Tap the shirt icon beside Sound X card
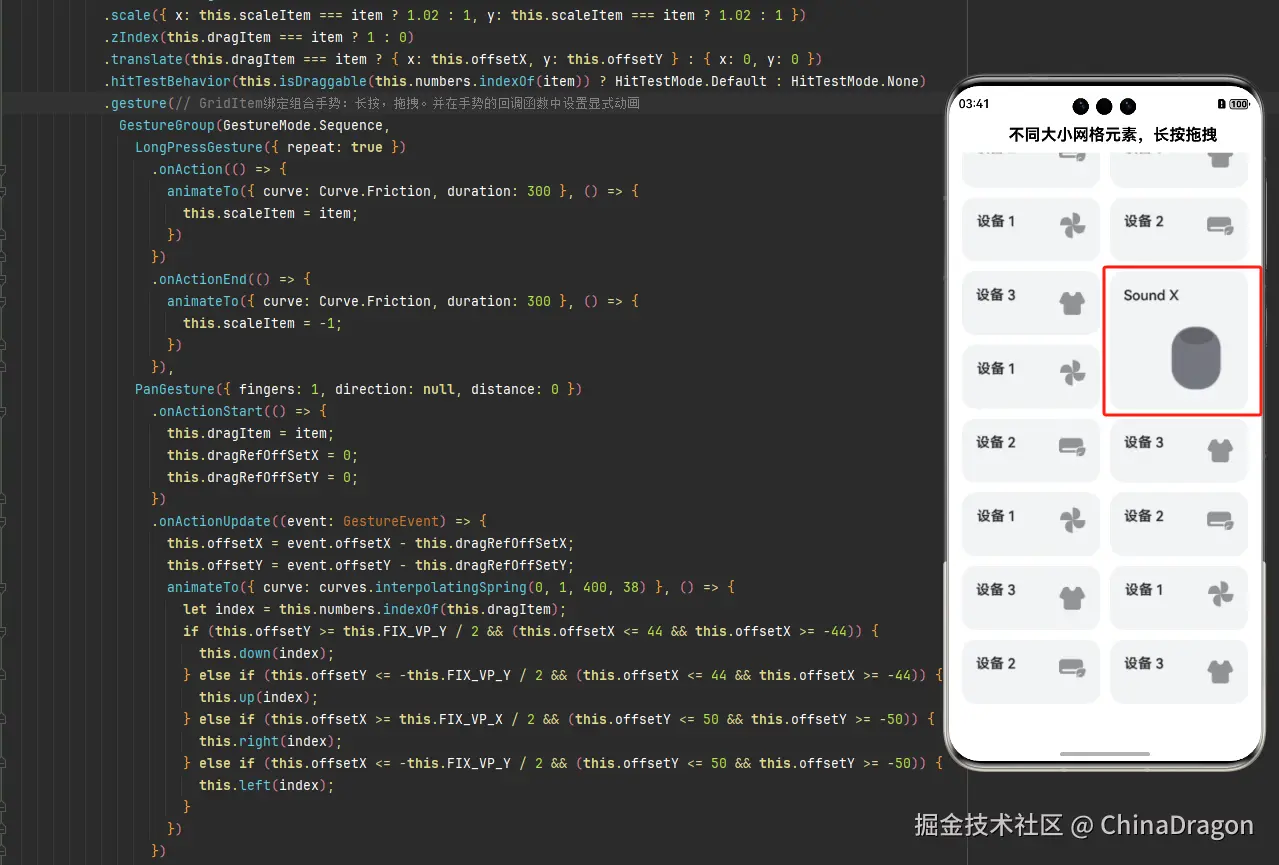The image size is (1279, 865). 1072,302
